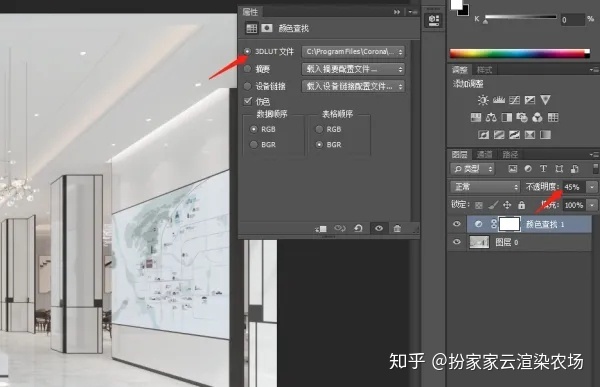Hide the 颜色查找 1 layer

coord(457,224)
